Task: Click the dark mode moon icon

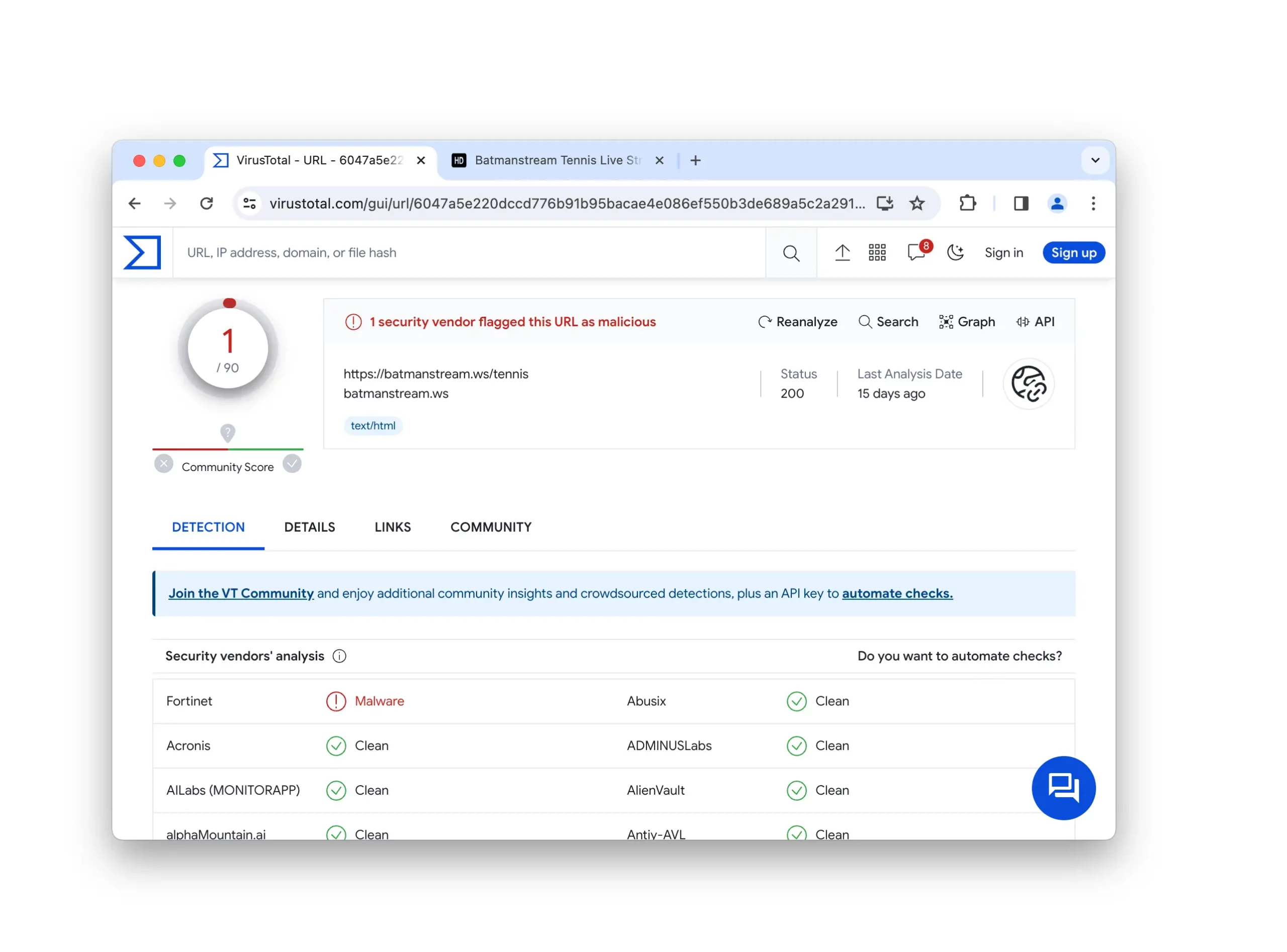Action: coord(955,252)
